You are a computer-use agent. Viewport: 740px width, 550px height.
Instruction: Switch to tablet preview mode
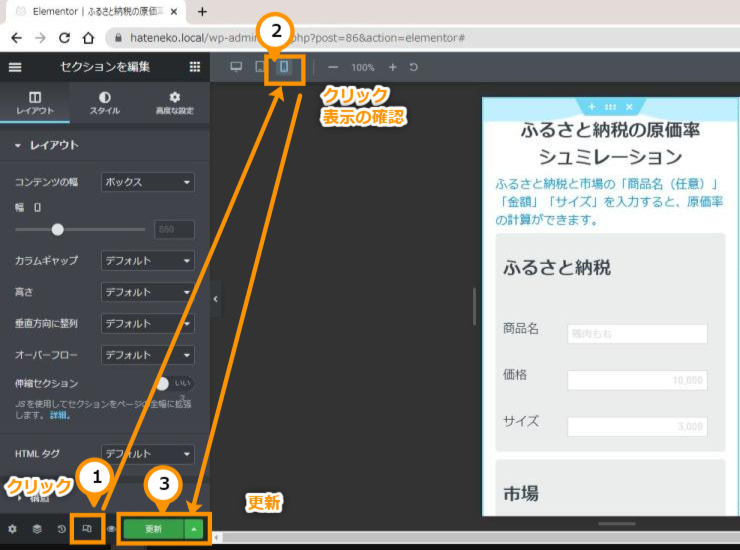pos(260,67)
